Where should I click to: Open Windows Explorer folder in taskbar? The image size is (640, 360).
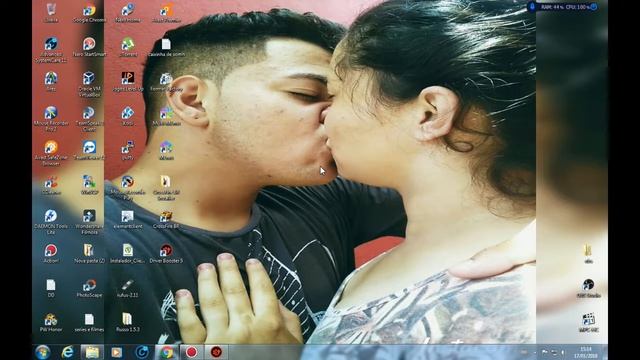92,352
